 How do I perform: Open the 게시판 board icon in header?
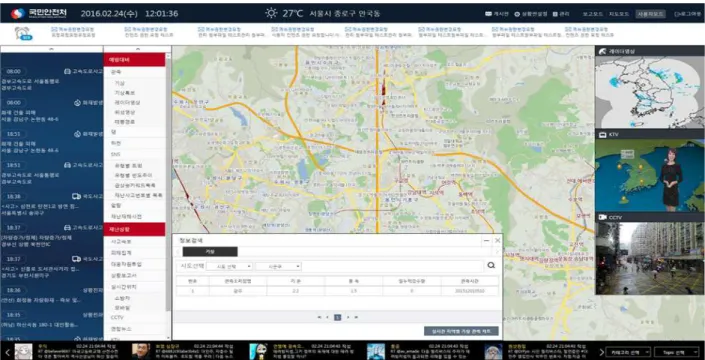click(488, 14)
